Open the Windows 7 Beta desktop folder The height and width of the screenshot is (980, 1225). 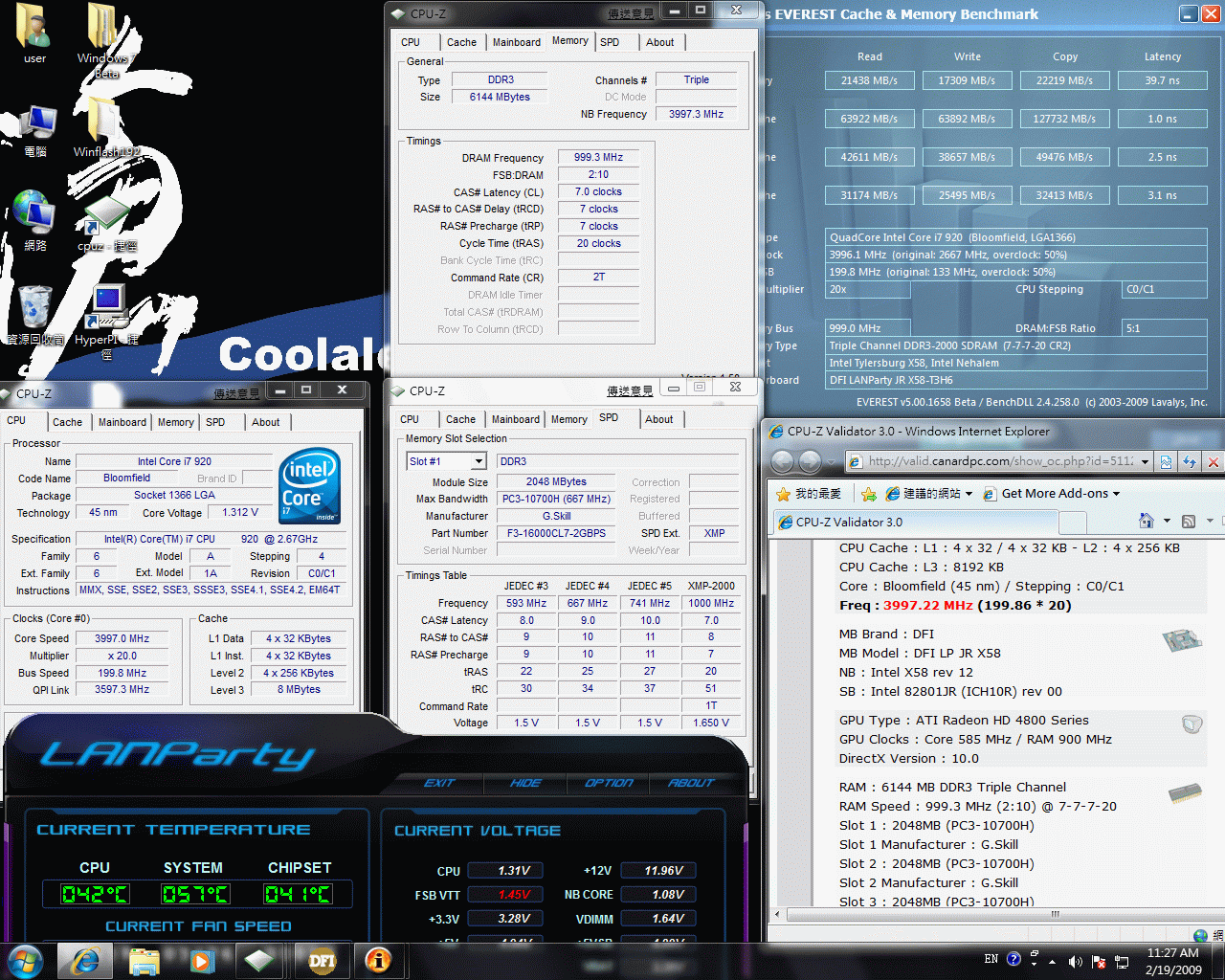pyautogui.click(x=106, y=38)
